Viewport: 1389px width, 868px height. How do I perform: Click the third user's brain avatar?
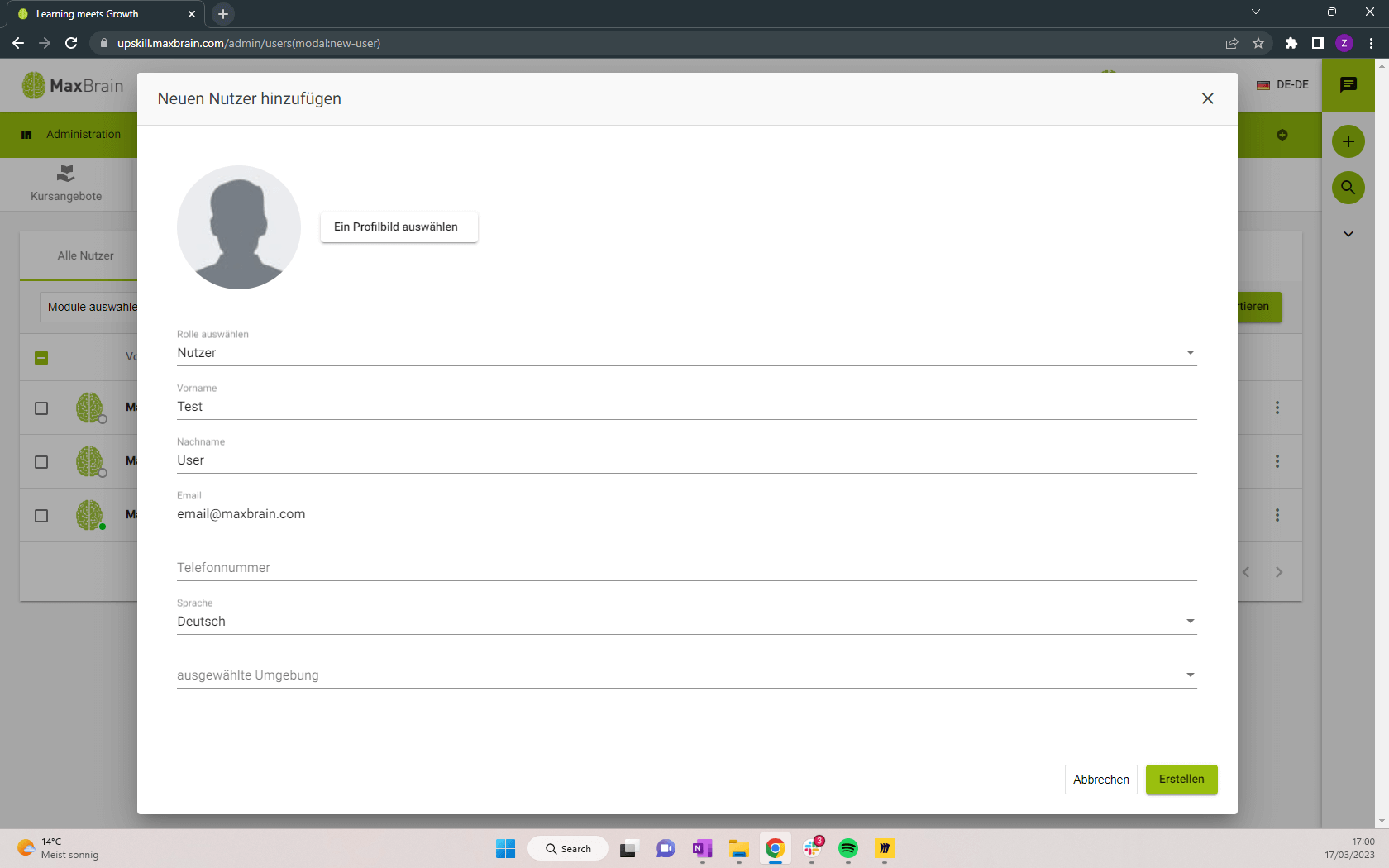[90, 515]
